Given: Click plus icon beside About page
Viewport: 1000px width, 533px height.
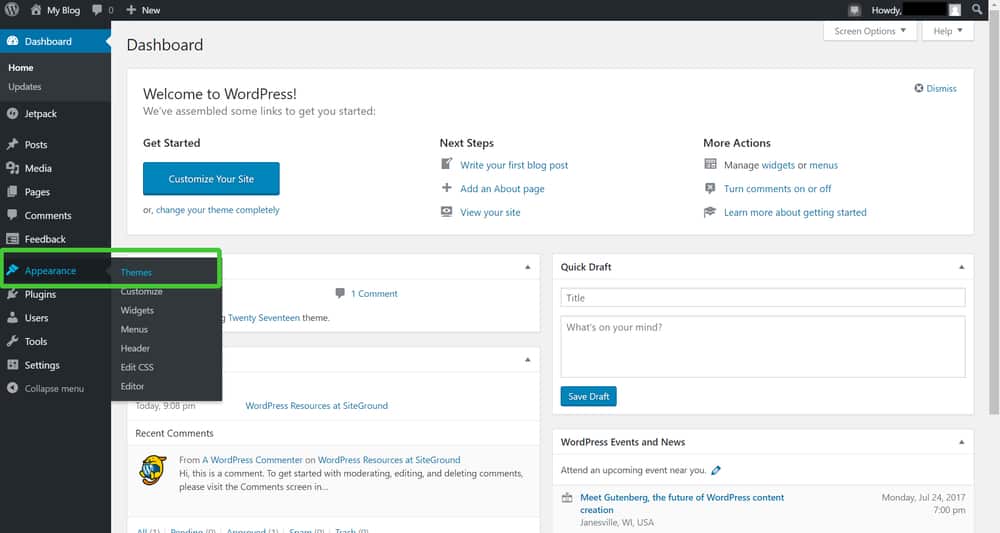Looking at the screenshot, I should (x=446, y=187).
